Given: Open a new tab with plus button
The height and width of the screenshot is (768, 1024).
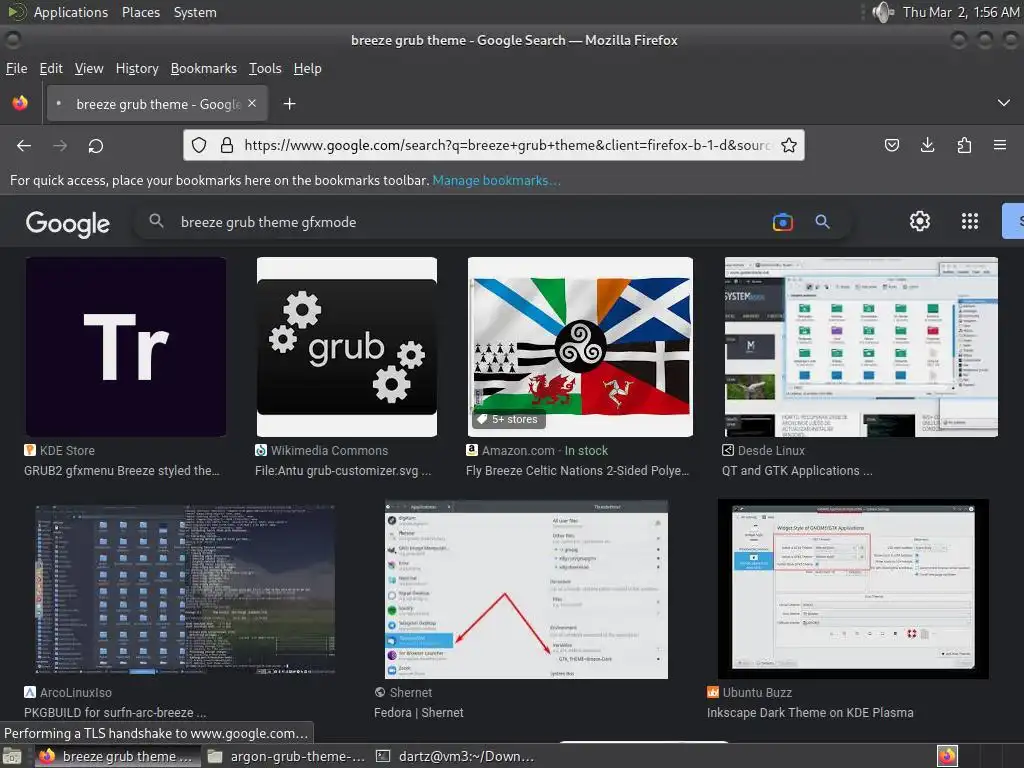Looking at the screenshot, I should tap(289, 104).
